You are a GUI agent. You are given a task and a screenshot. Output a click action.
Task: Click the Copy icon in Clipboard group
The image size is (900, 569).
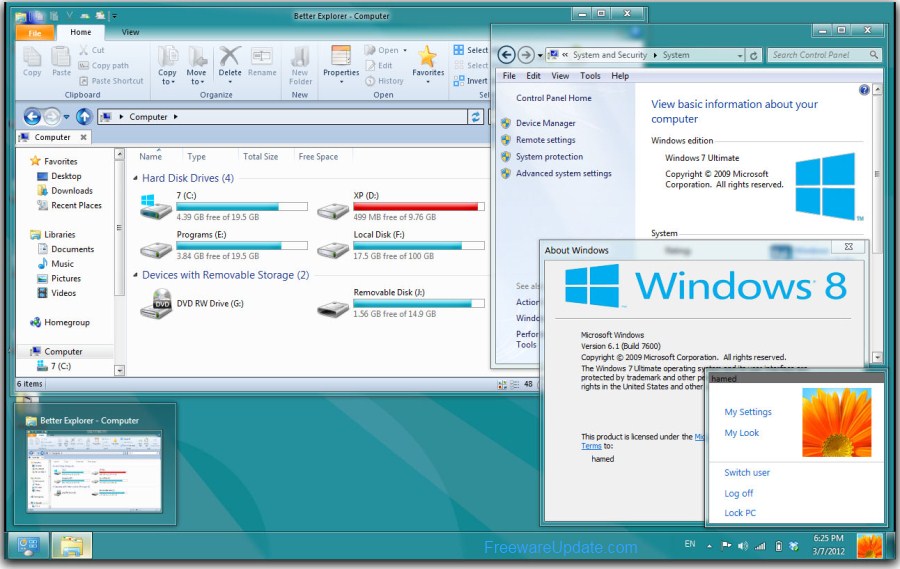(x=32, y=61)
